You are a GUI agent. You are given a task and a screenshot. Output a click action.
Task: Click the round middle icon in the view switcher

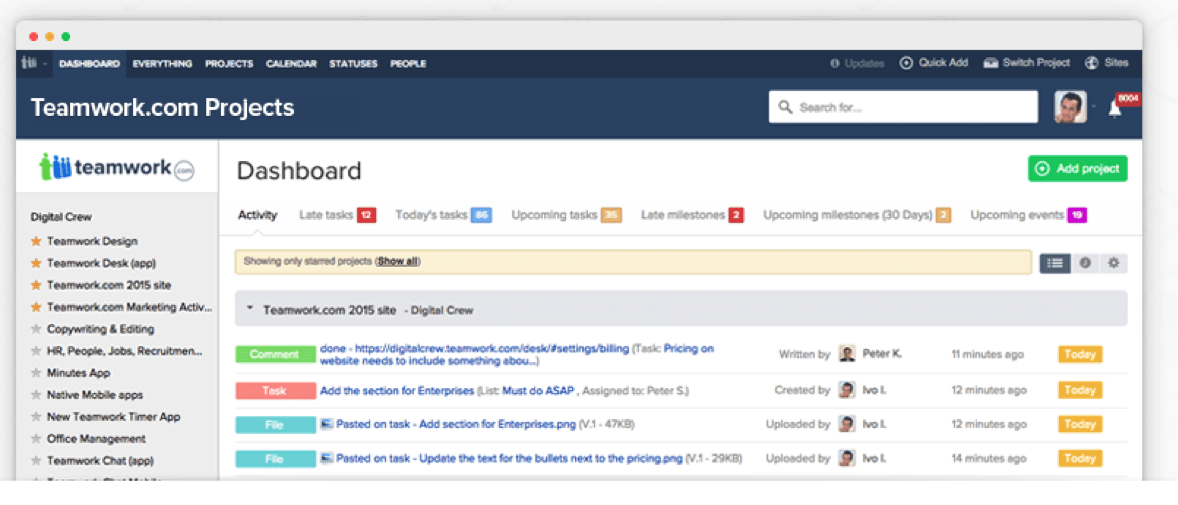point(1085,263)
